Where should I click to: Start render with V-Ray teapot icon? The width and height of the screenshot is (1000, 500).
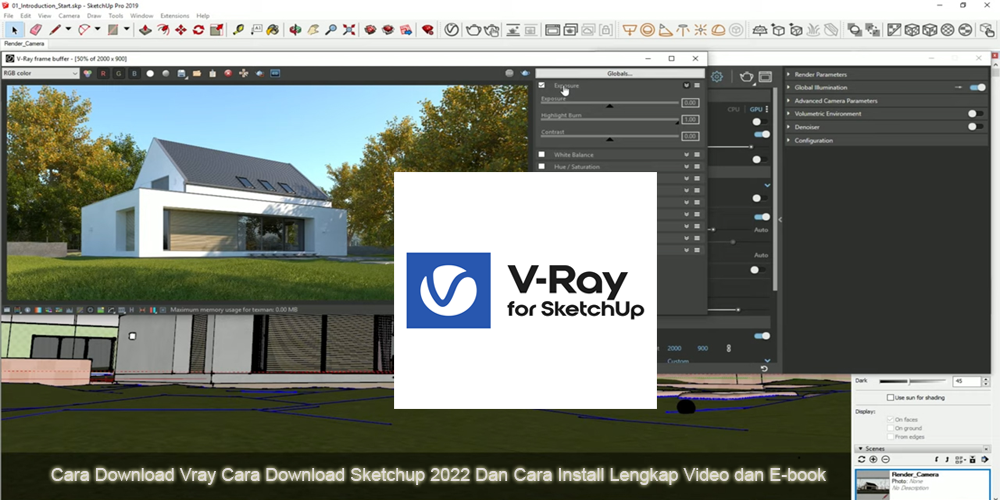(x=473, y=29)
